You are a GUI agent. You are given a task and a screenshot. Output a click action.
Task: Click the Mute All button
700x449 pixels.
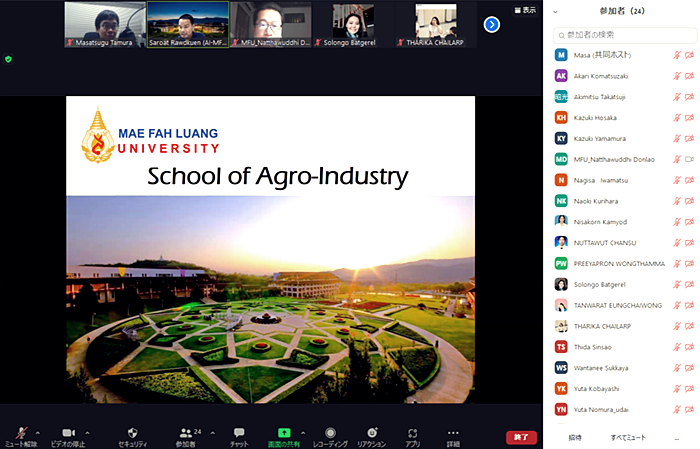point(628,437)
